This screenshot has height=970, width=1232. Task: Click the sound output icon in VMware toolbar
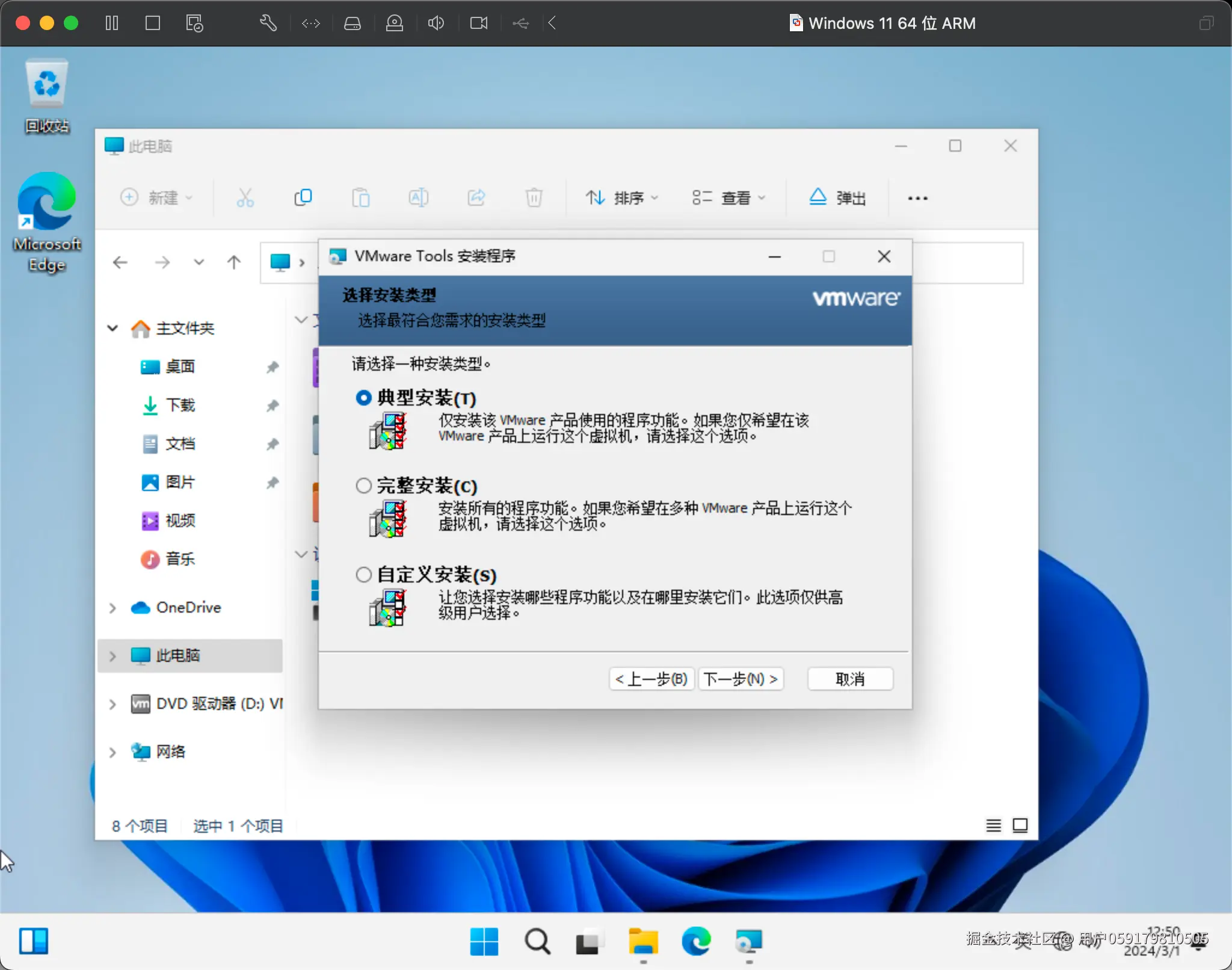(x=436, y=23)
